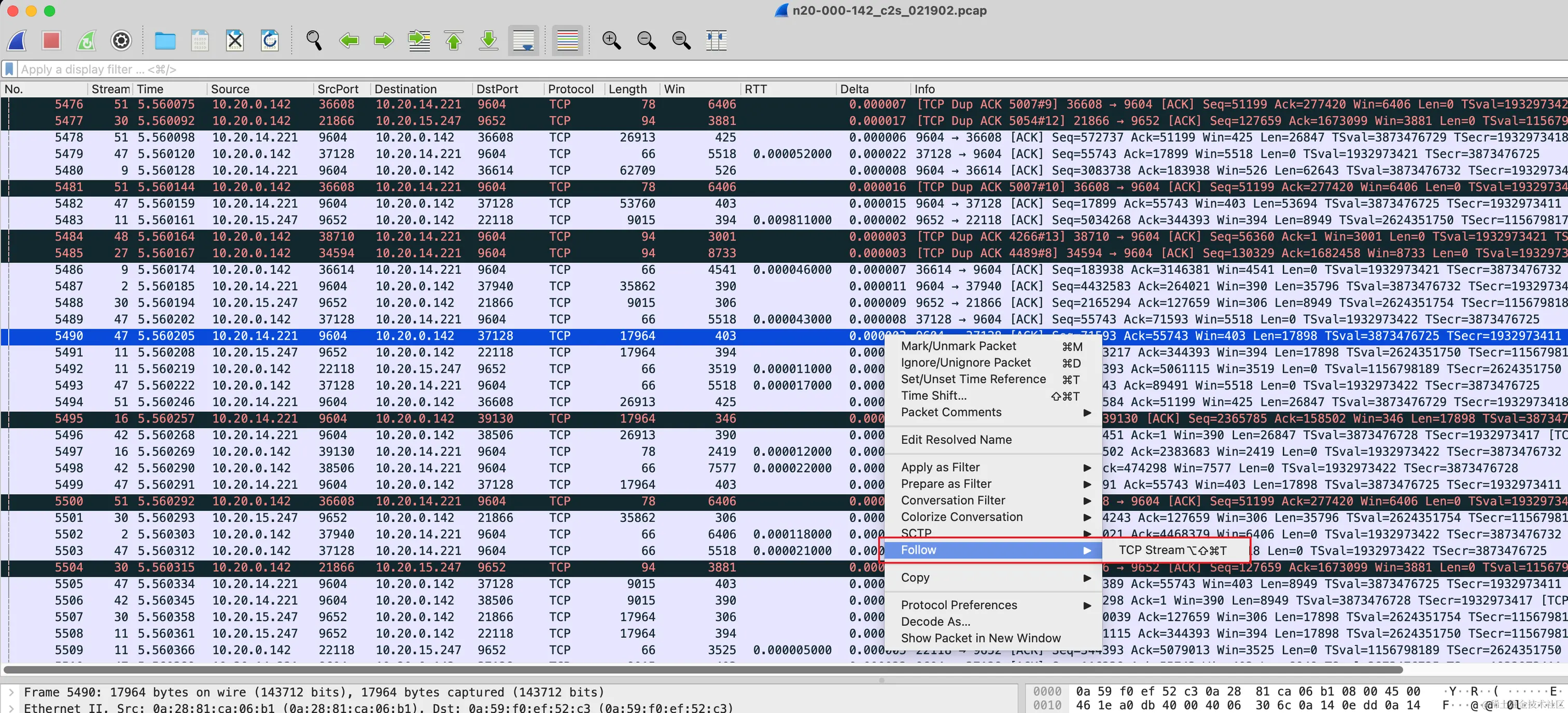Select the Follow menu item
1568x713 pixels.
(993, 550)
